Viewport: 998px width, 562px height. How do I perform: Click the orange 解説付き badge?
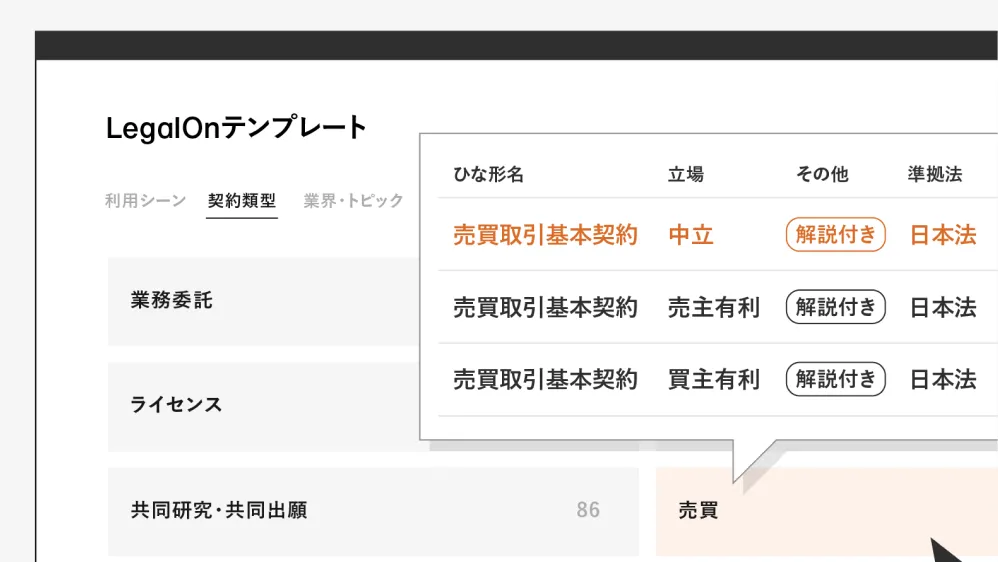tap(835, 236)
